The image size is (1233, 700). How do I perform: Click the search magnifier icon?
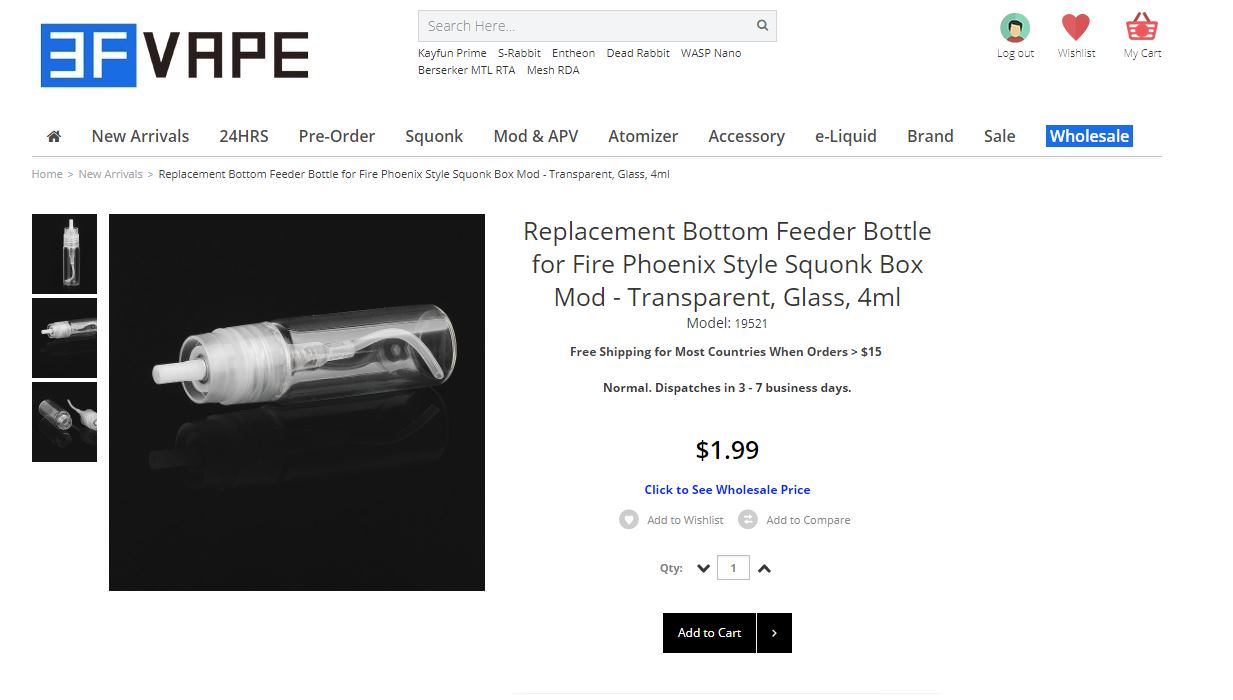tap(762, 26)
